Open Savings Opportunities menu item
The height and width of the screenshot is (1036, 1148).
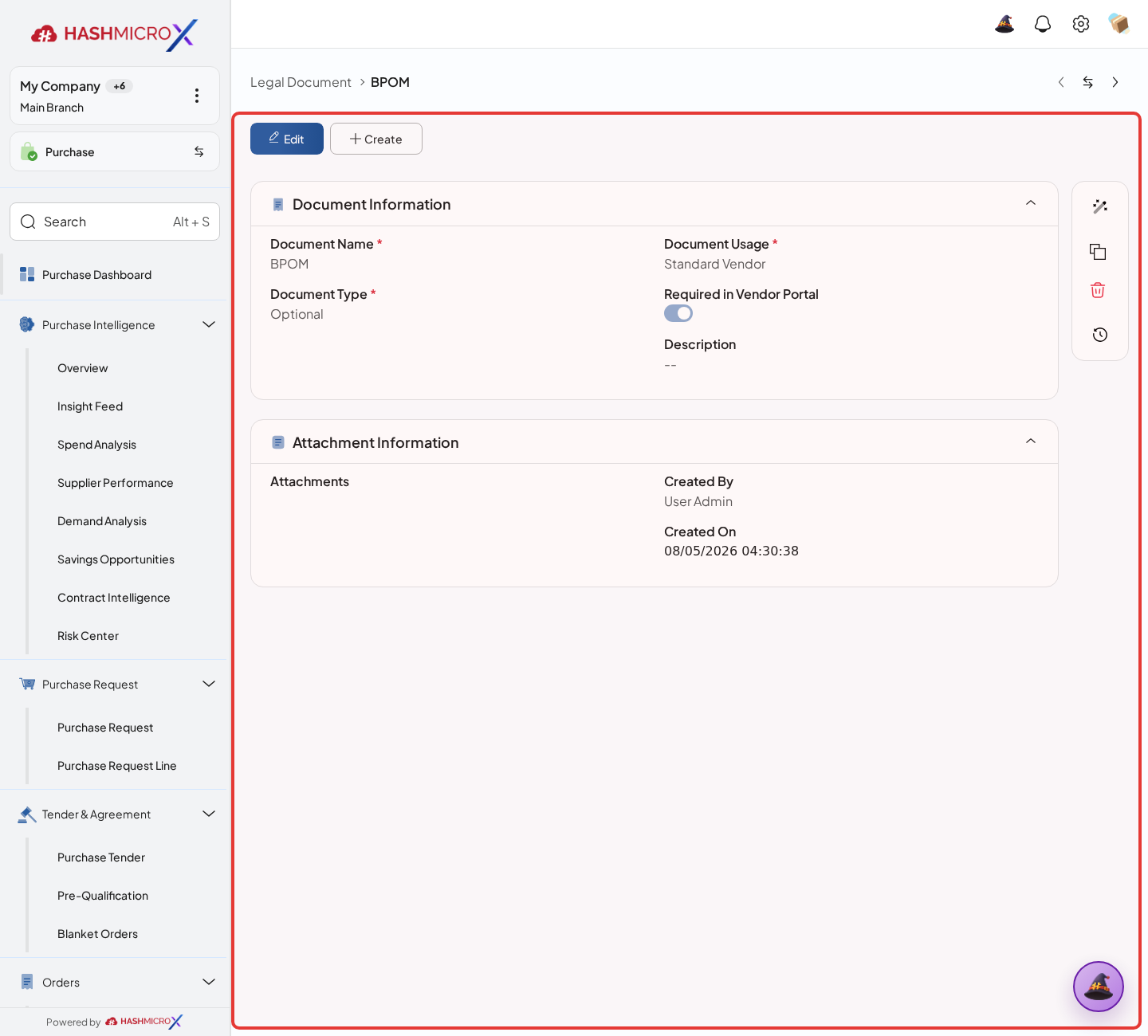coord(116,559)
